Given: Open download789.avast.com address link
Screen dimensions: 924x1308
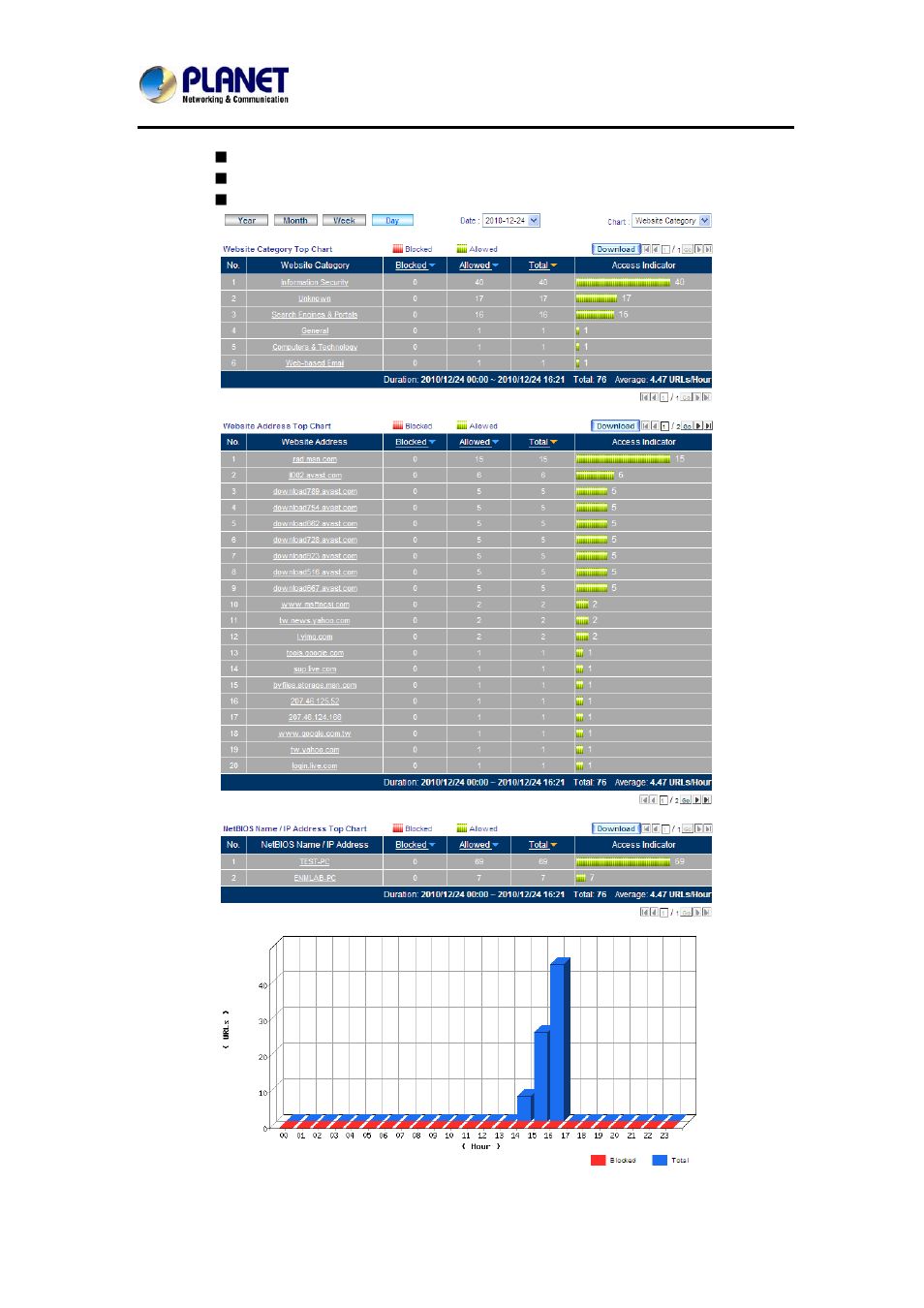Looking at the screenshot, I should coord(315,491).
